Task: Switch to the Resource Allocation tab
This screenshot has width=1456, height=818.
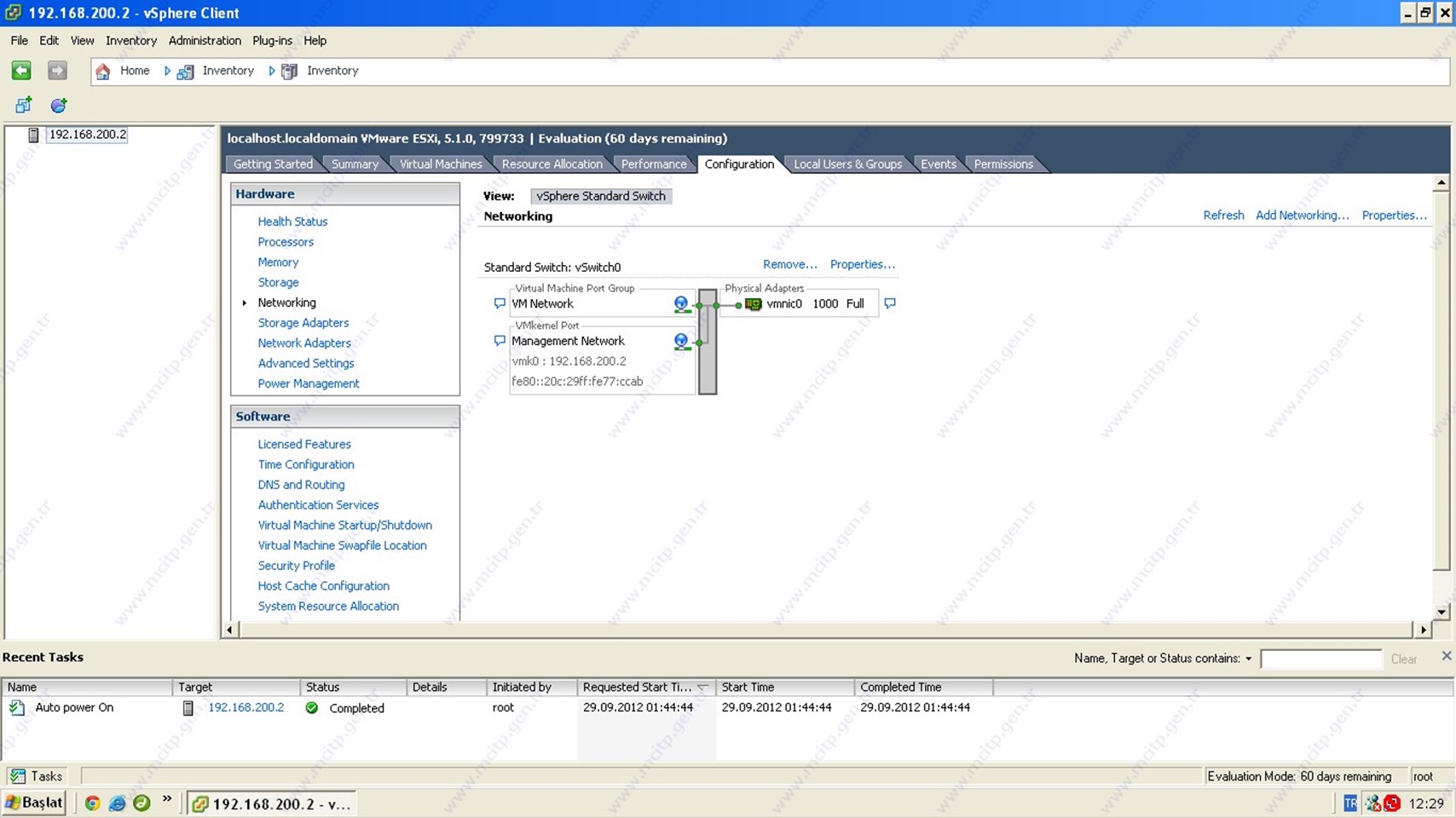Action: [x=552, y=164]
